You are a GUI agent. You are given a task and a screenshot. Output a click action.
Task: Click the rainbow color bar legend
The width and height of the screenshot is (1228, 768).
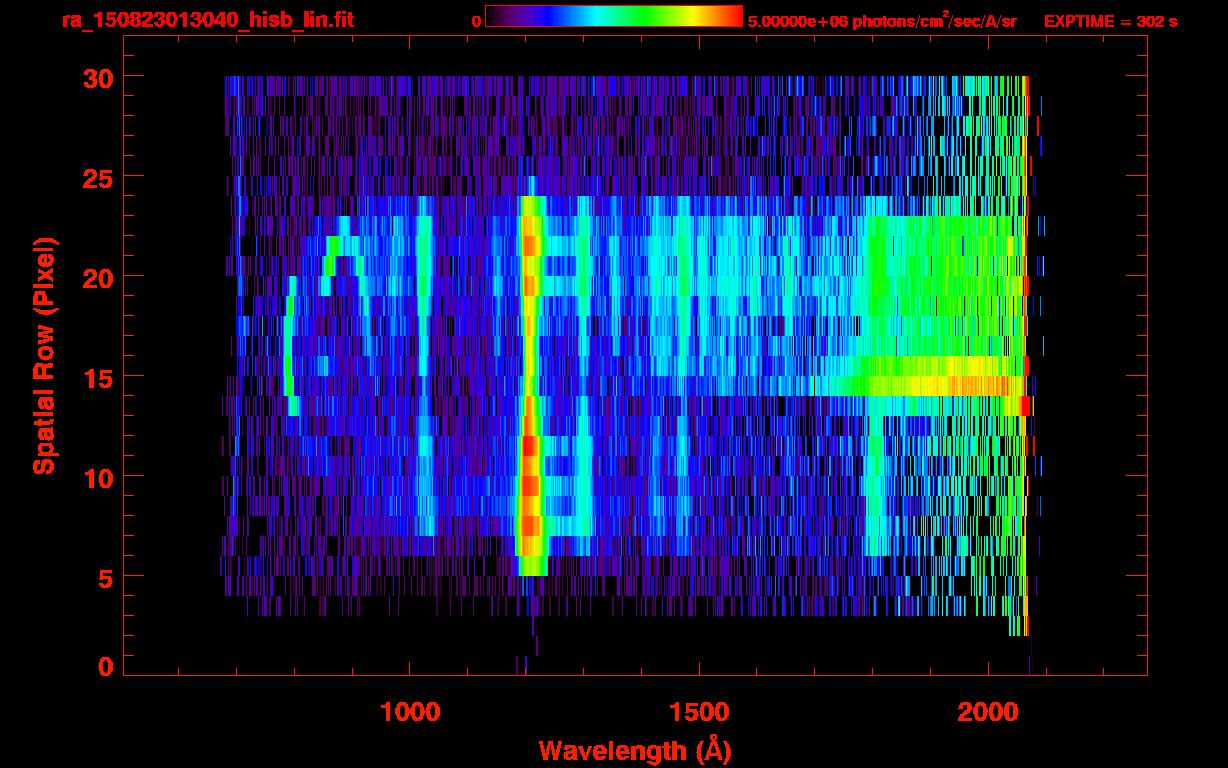[614, 16]
